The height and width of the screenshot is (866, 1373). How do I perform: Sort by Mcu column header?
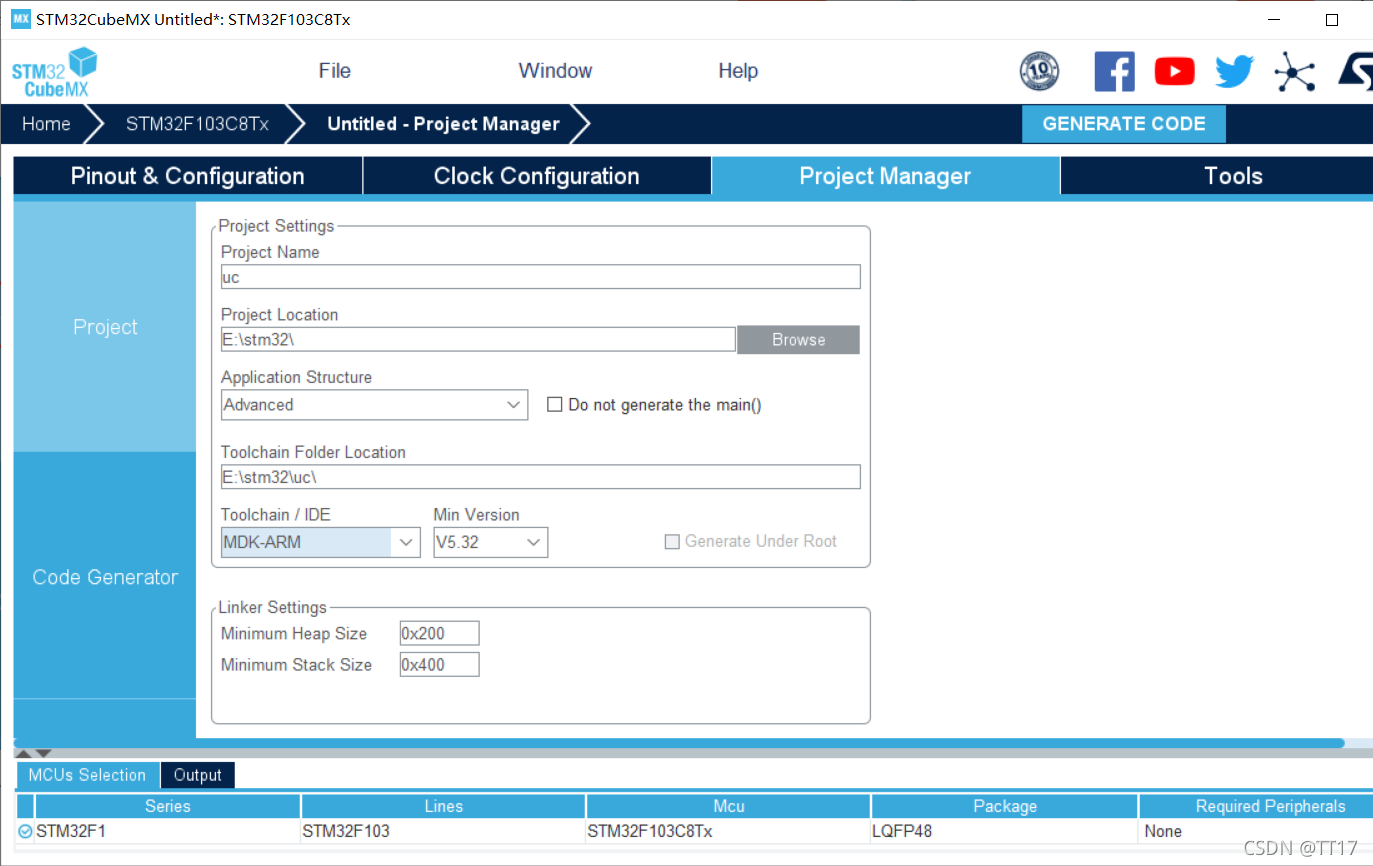pyautogui.click(x=728, y=806)
